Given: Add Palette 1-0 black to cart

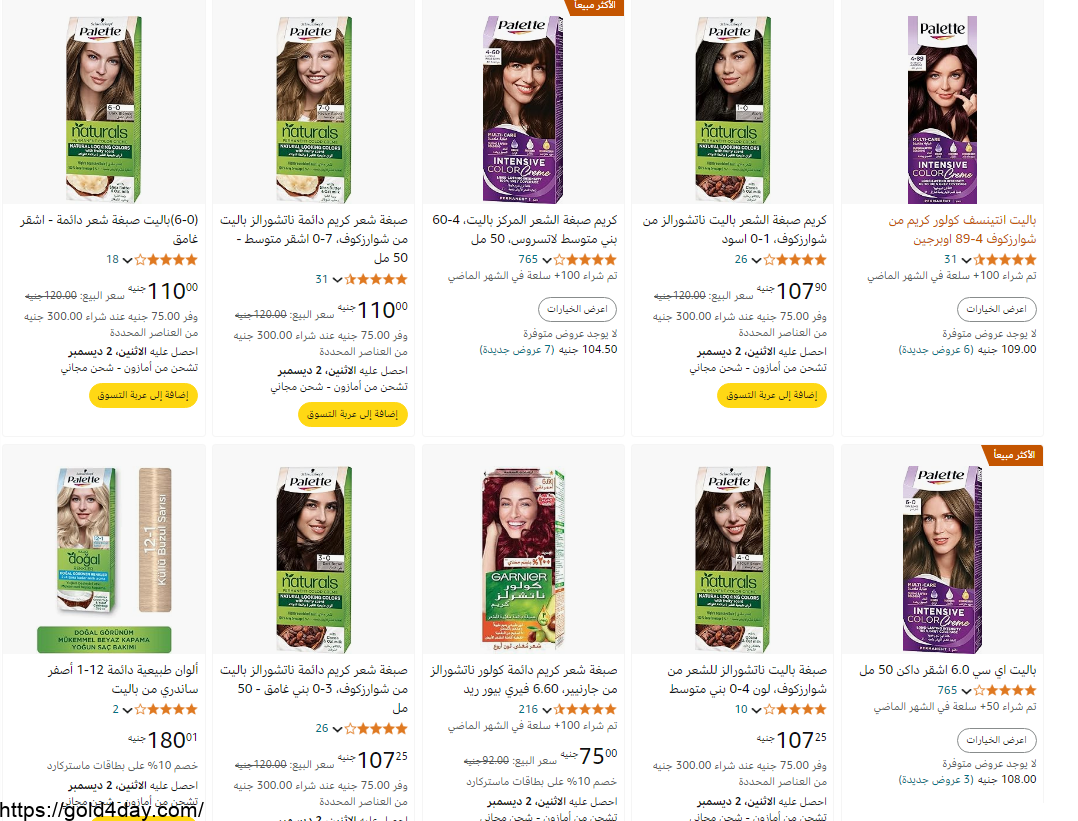Looking at the screenshot, I should click(x=772, y=395).
